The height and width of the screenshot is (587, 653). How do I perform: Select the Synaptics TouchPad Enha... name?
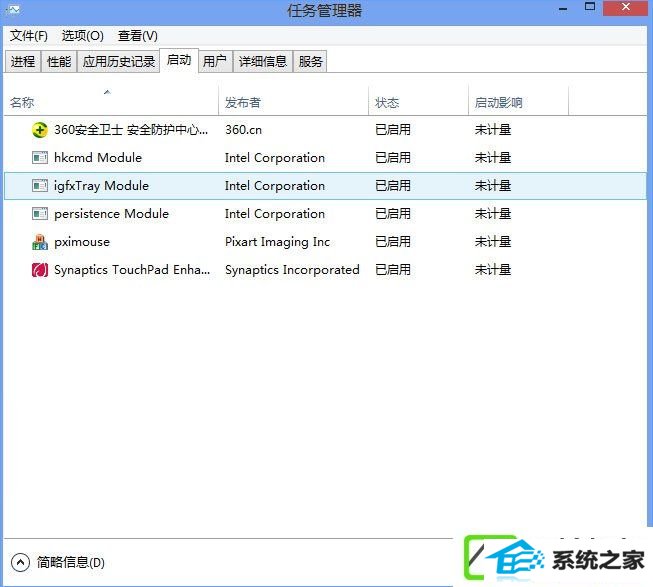[132, 270]
